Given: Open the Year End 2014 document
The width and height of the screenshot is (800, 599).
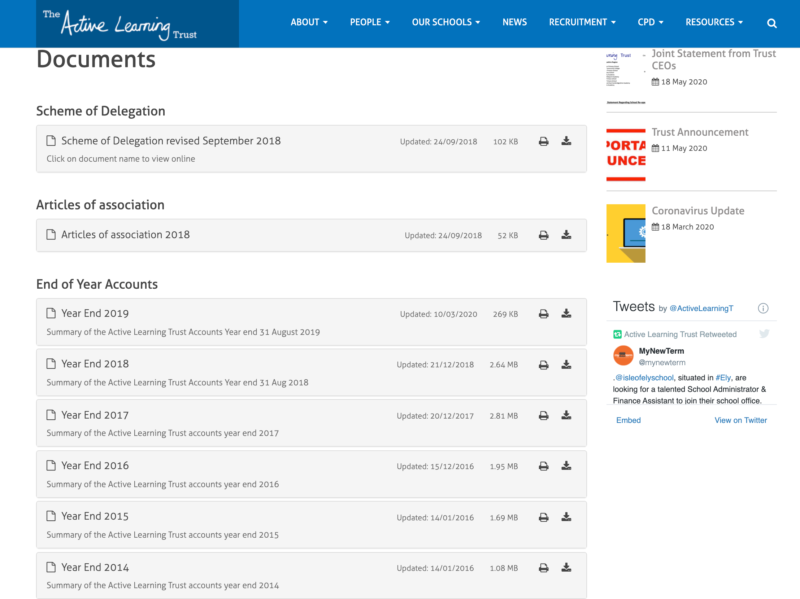Looking at the screenshot, I should [95, 567].
